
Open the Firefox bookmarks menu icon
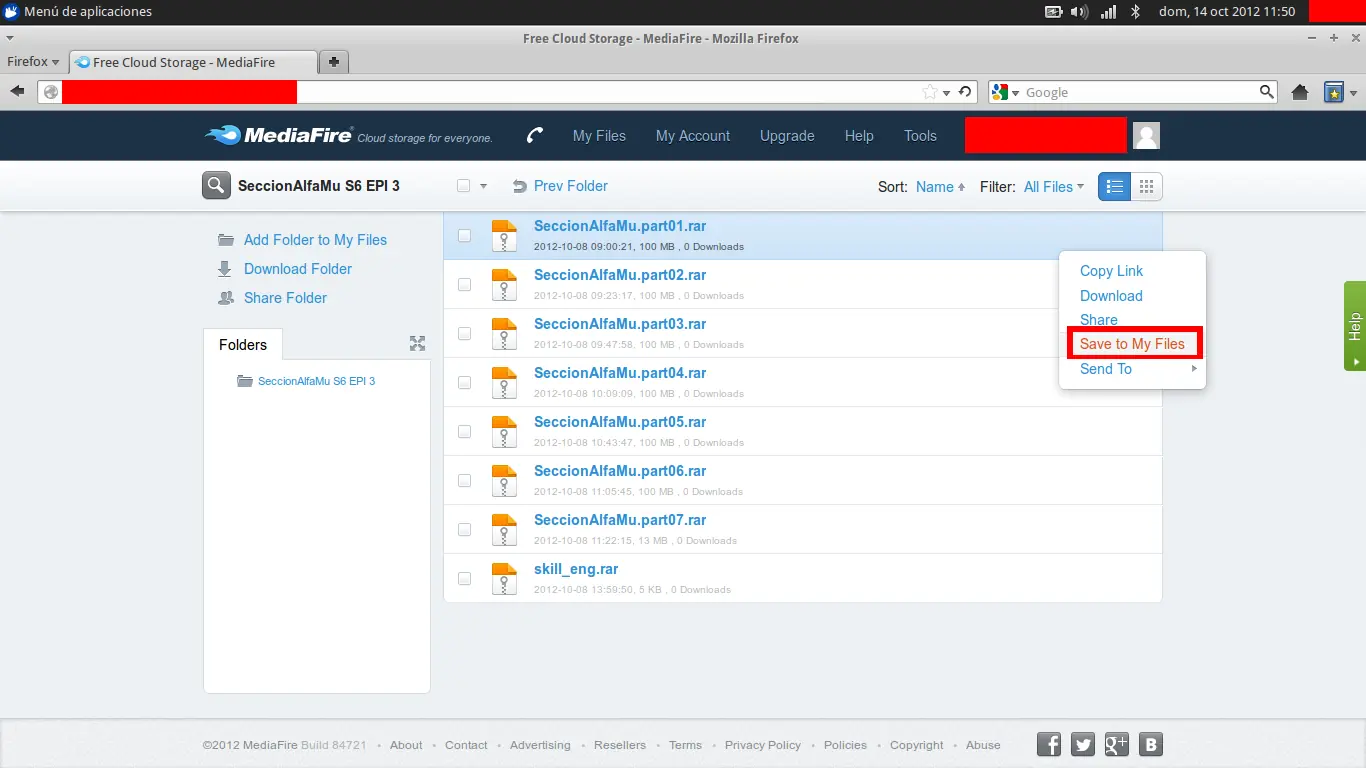[1334, 92]
